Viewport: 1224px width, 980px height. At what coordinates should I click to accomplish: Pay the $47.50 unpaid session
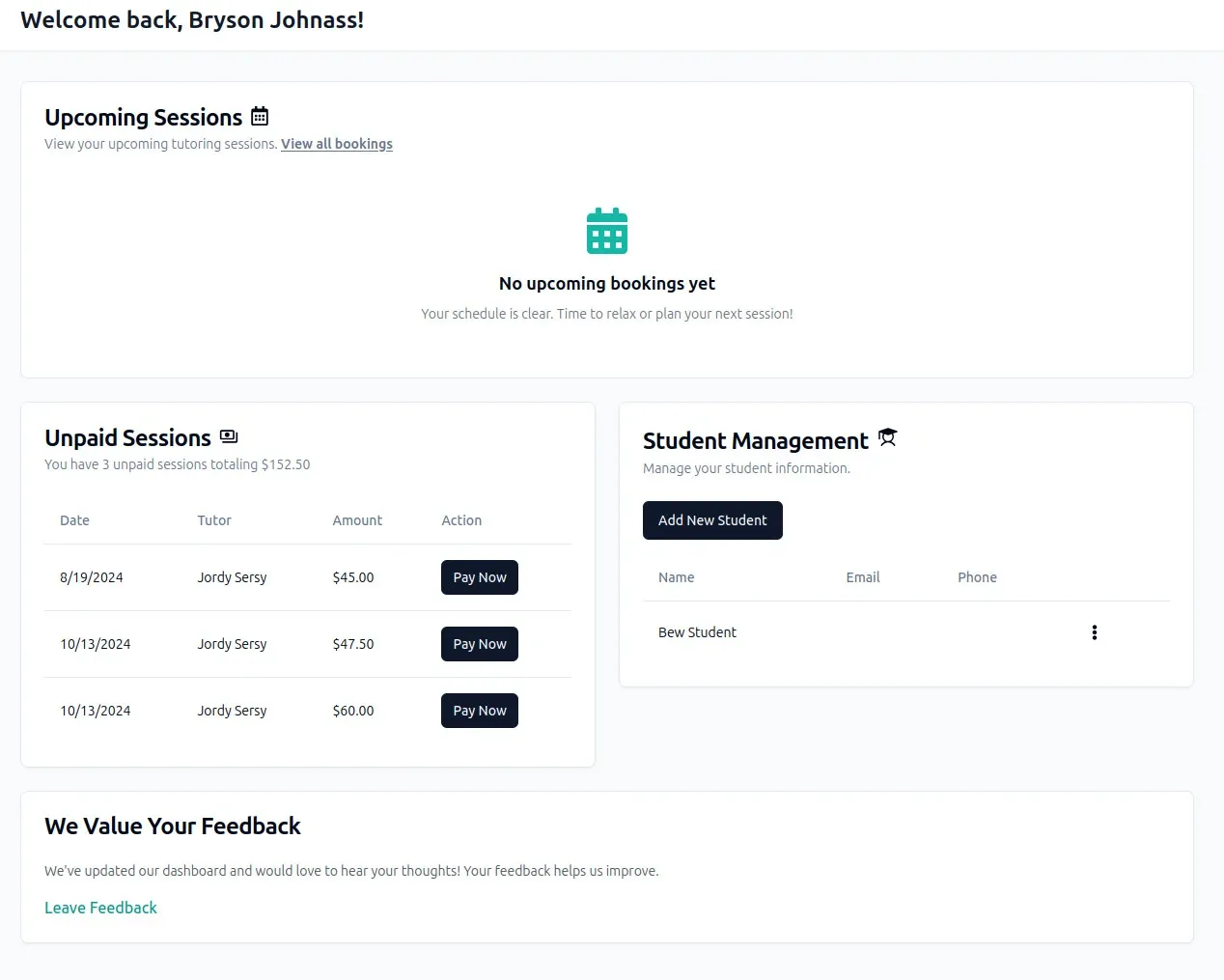[x=480, y=644]
